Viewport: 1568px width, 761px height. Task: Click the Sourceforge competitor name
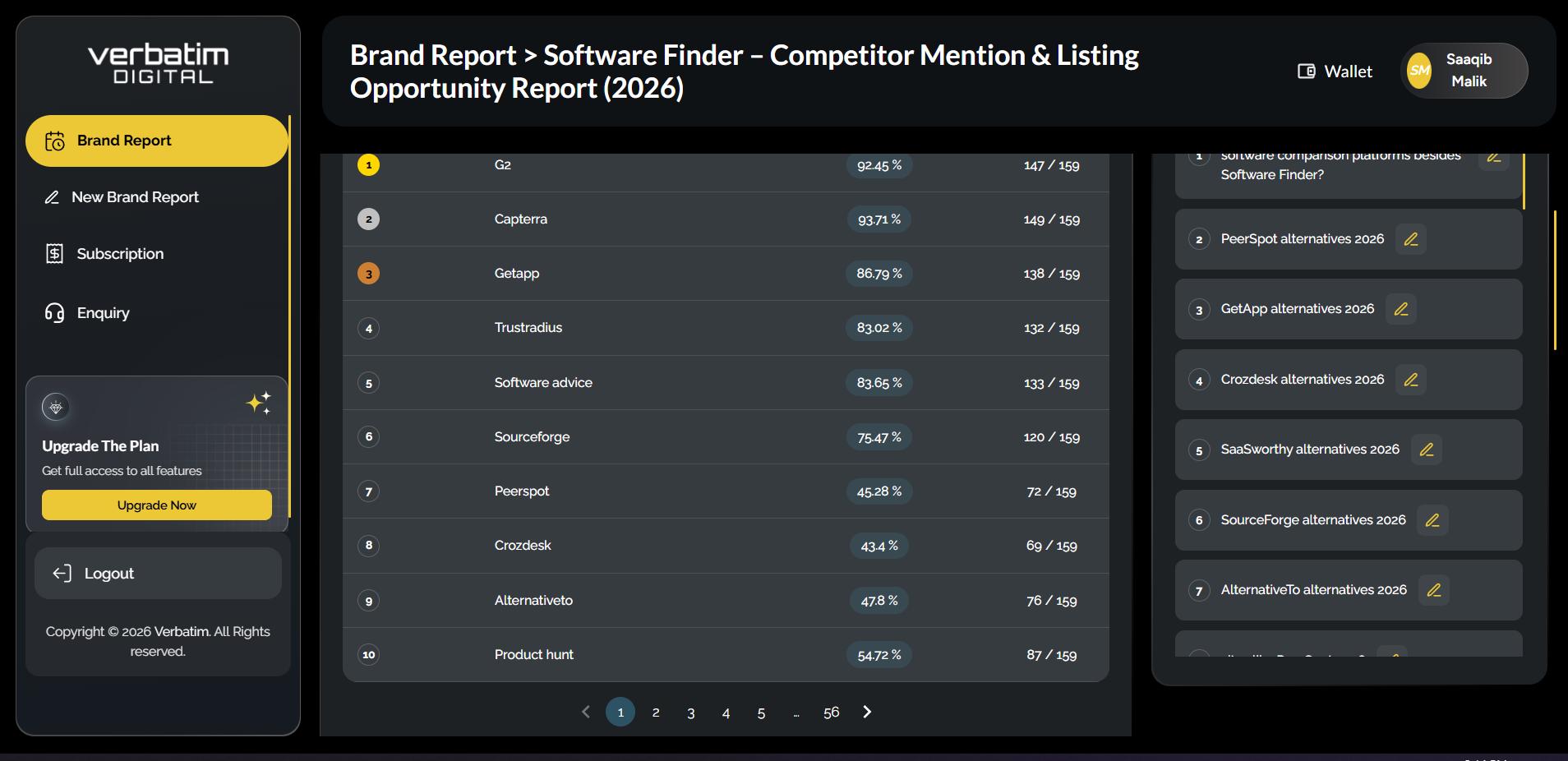point(532,437)
